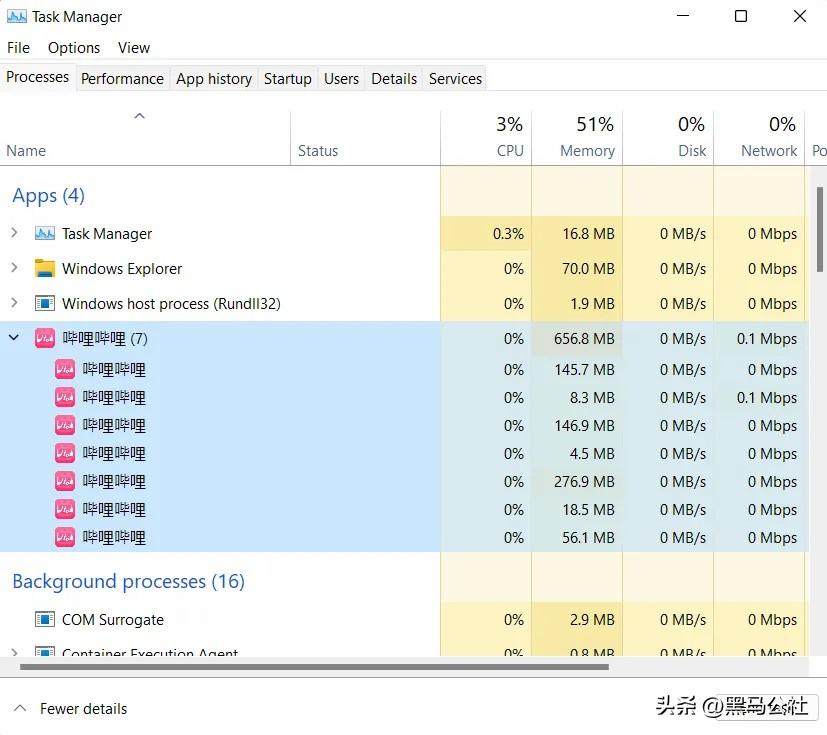Sort by the Name column header
The image size is (827, 735).
[145, 138]
